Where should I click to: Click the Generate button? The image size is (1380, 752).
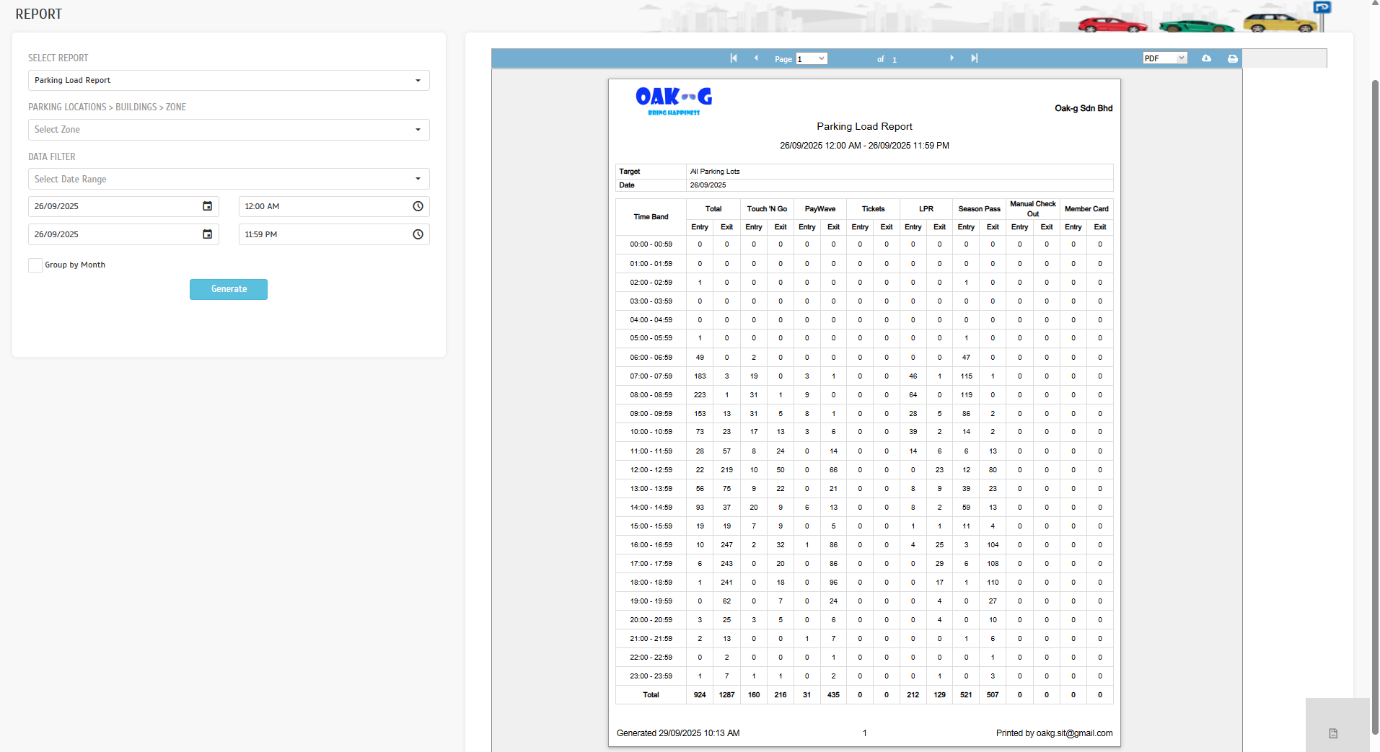click(229, 289)
